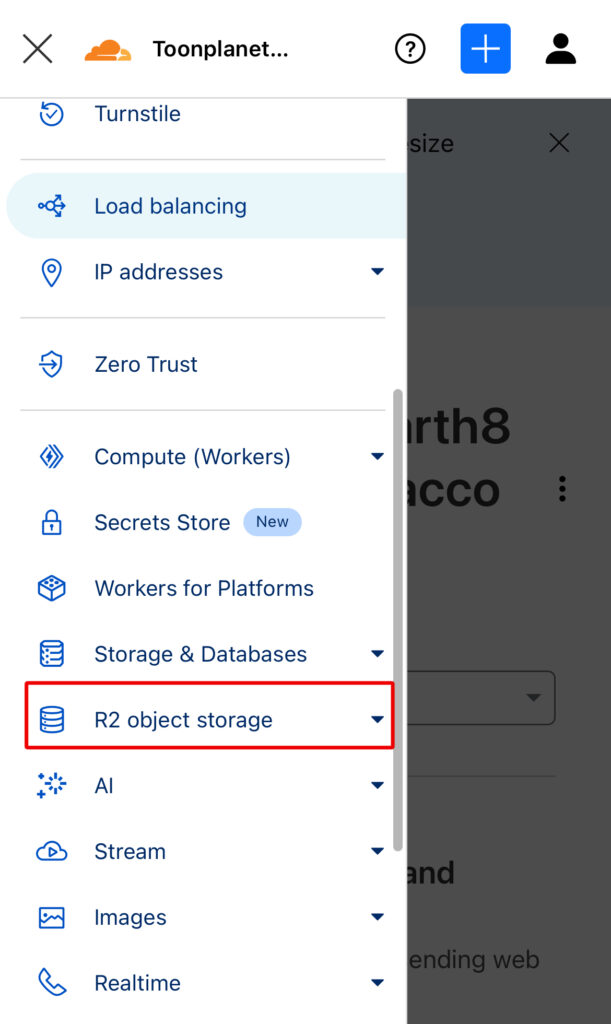Expand the R2 object storage arrow
Viewport: 611px width, 1024px height.
377,719
